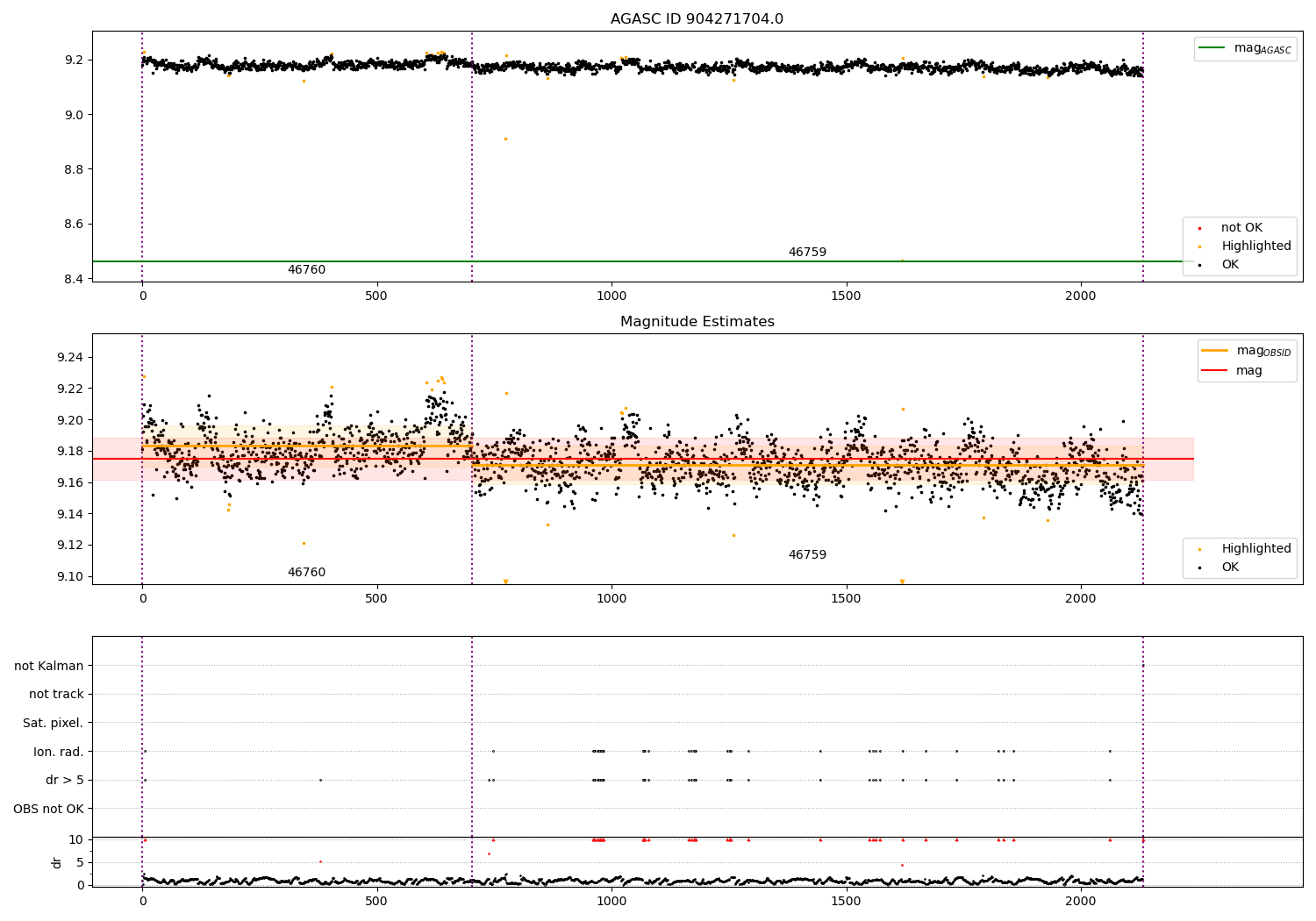This screenshot has height=921, width=1316.
Task: Click the 46760 label in the top plot
Action: point(306,270)
